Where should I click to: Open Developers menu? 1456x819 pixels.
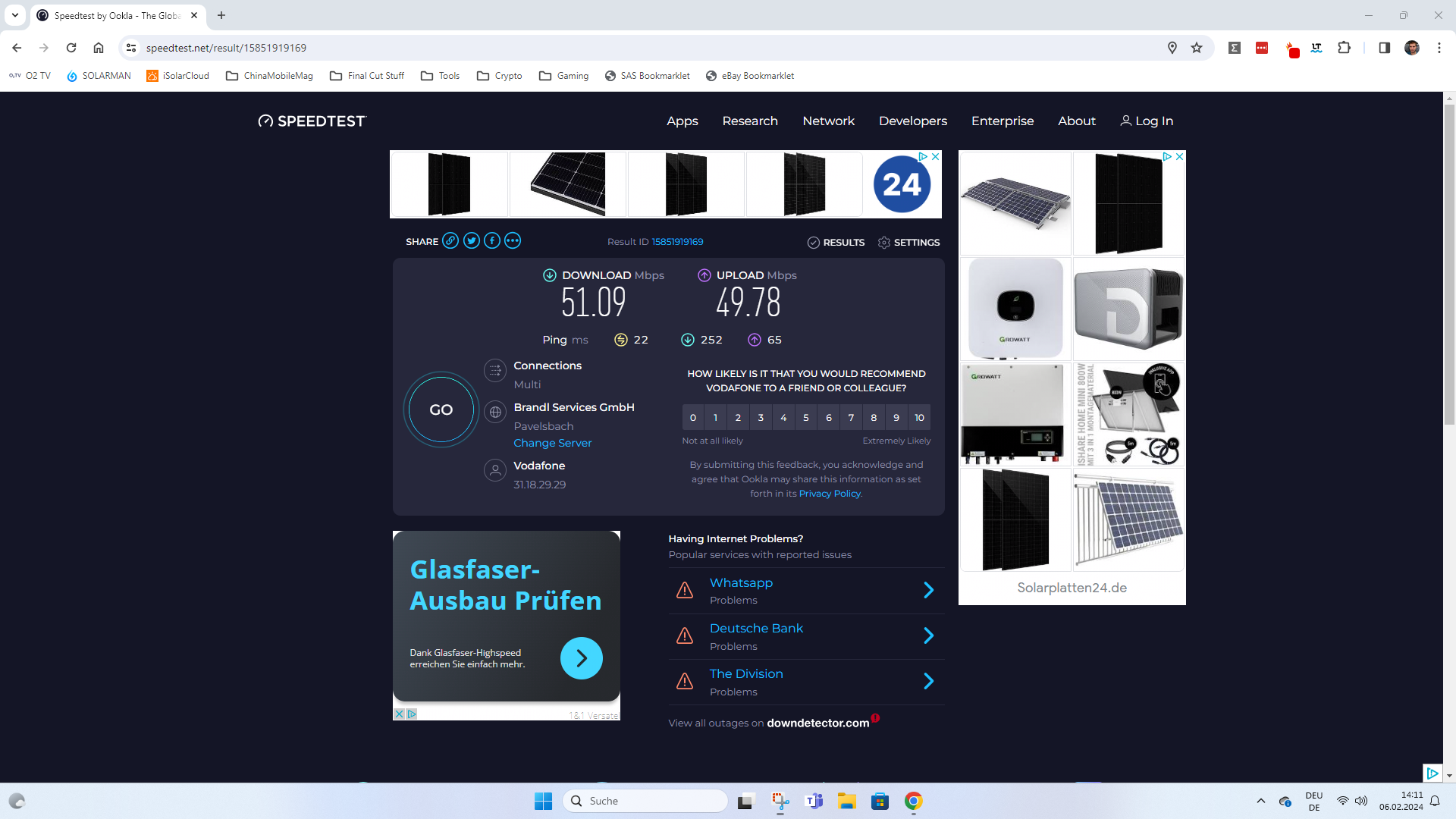[913, 121]
